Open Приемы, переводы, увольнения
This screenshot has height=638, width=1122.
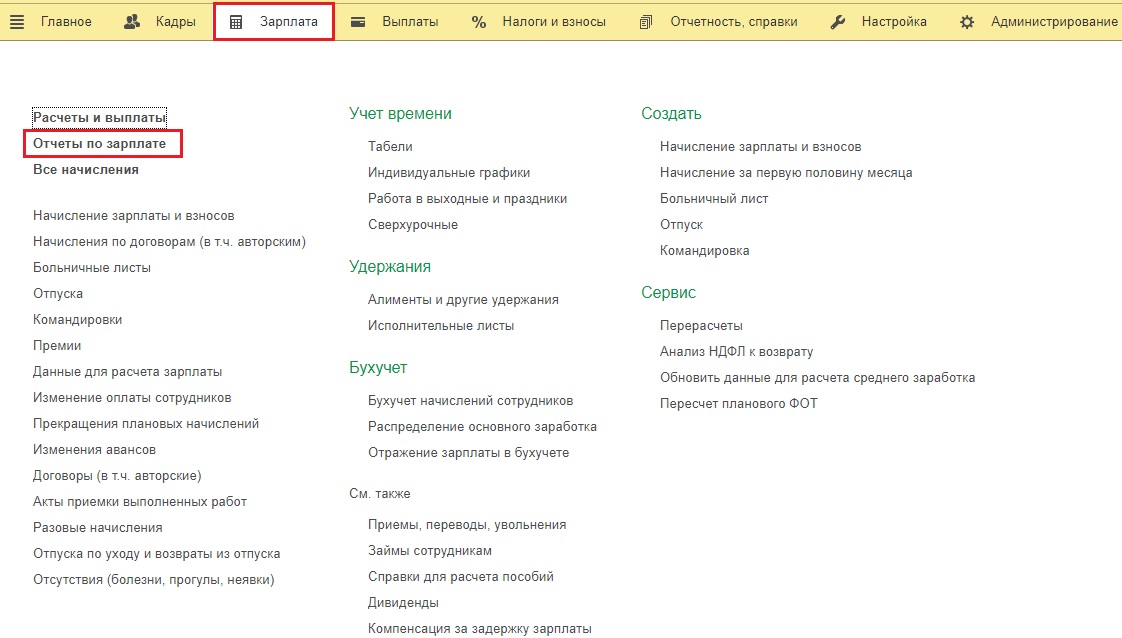467,525
